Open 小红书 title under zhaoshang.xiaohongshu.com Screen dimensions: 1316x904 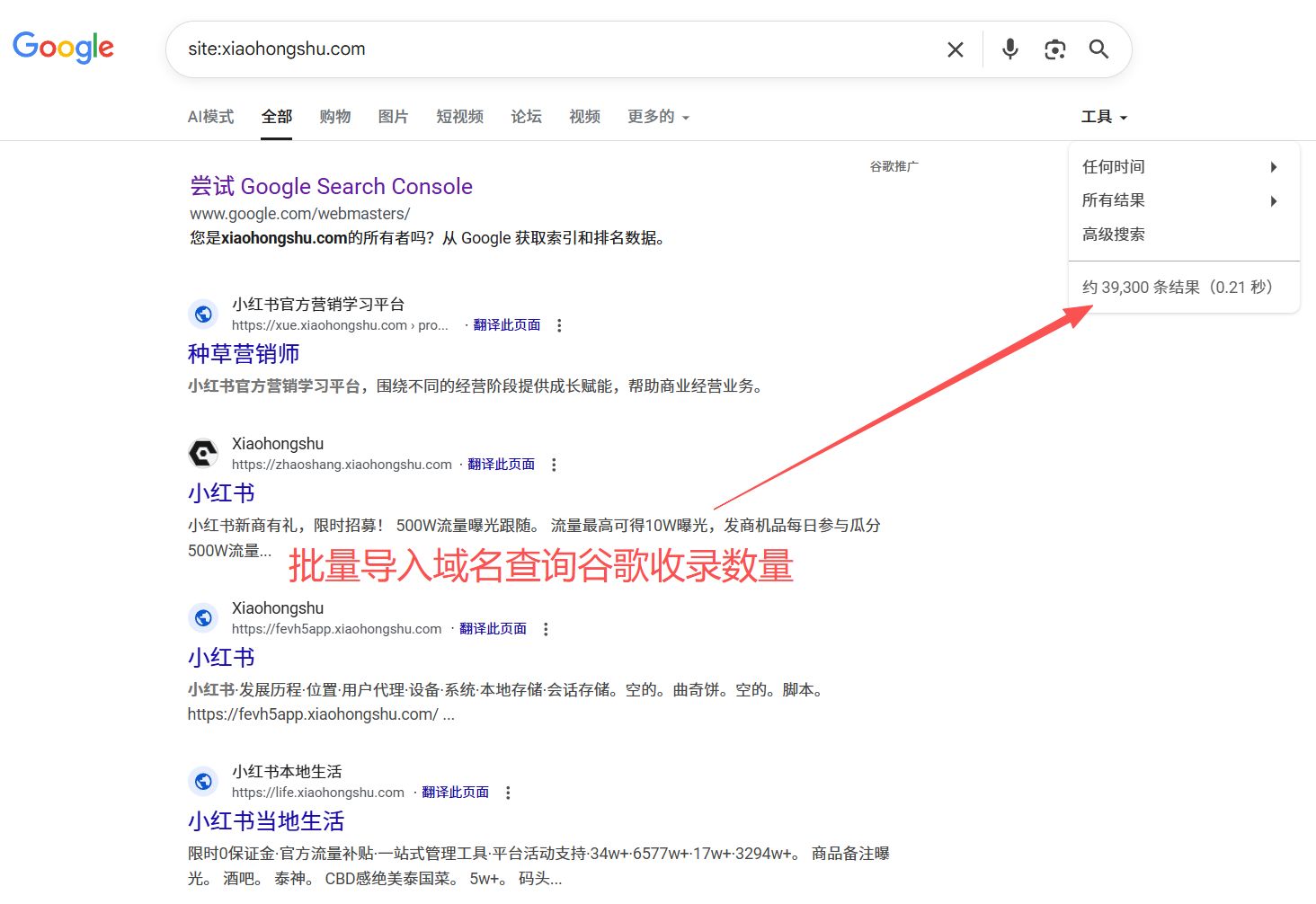point(221,493)
